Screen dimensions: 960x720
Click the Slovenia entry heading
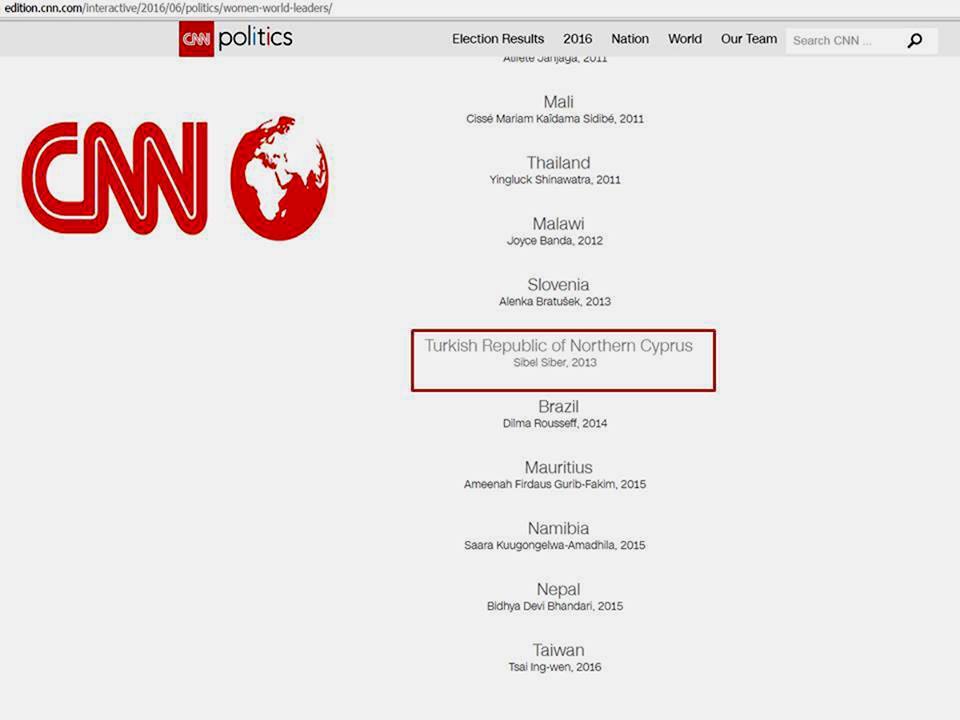point(558,285)
